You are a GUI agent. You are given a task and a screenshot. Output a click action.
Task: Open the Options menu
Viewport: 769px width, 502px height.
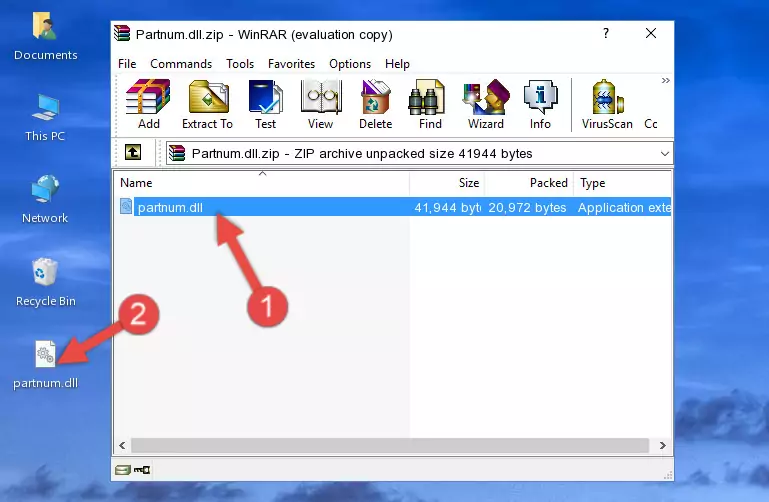[x=350, y=64]
